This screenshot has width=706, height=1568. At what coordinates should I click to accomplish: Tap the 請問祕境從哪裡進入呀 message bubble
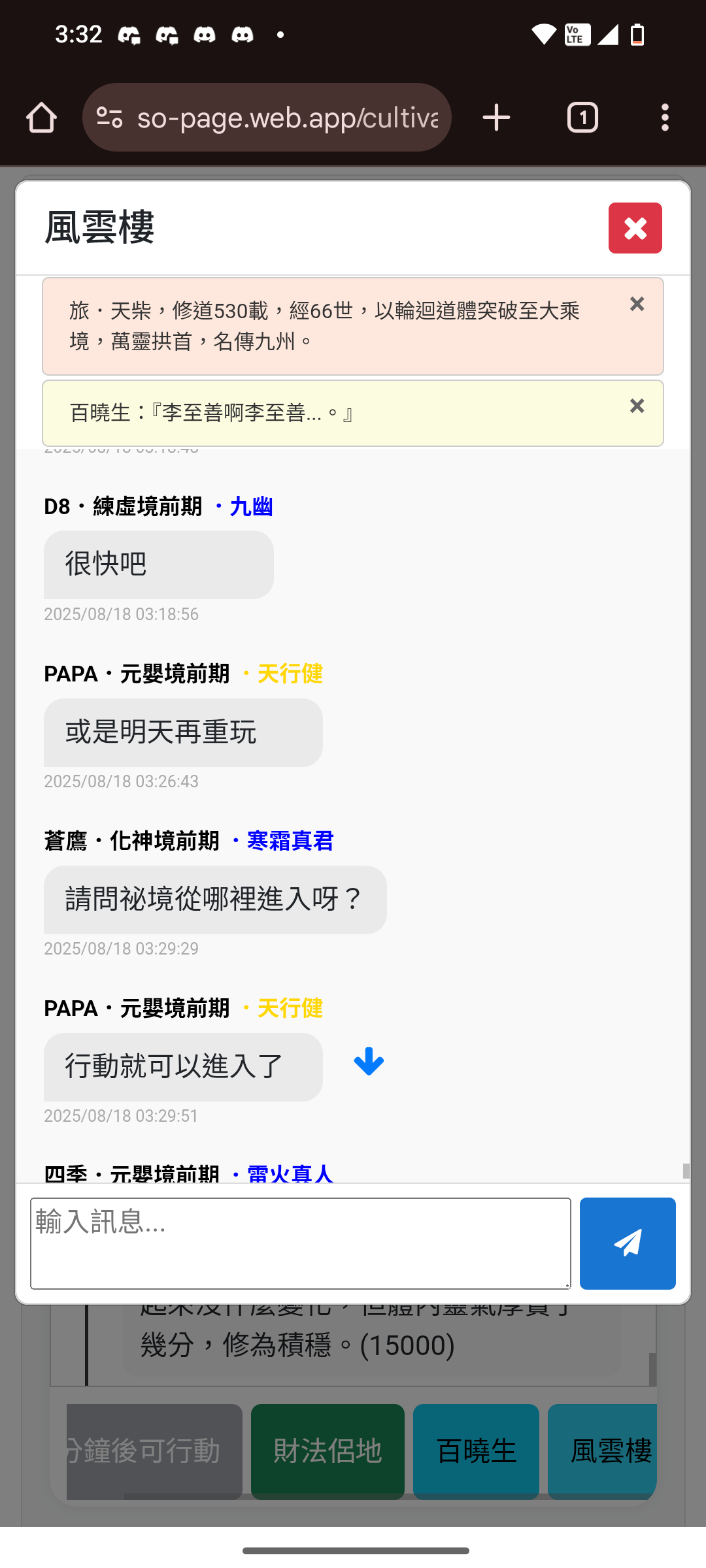215,900
